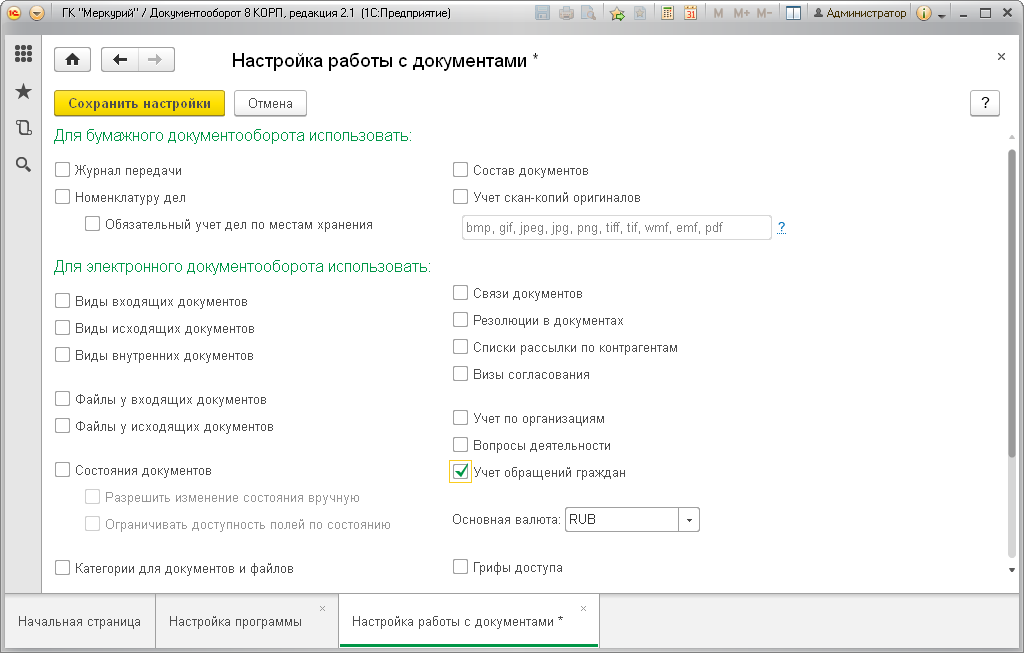Toggle Виды внутренних документов checkbox
The width and height of the screenshot is (1024, 653).
(x=63, y=355)
